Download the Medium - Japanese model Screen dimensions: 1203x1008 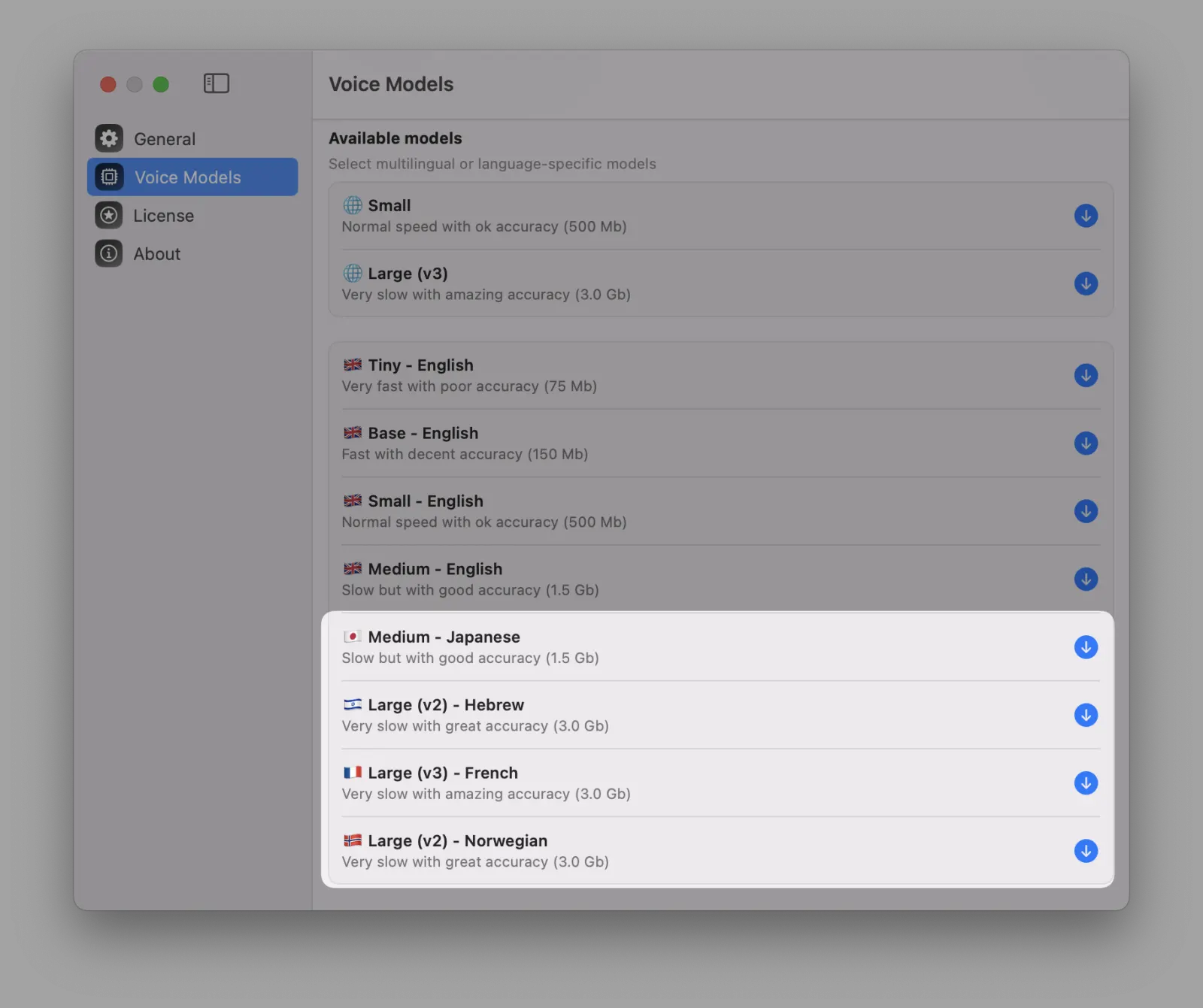click(x=1086, y=647)
